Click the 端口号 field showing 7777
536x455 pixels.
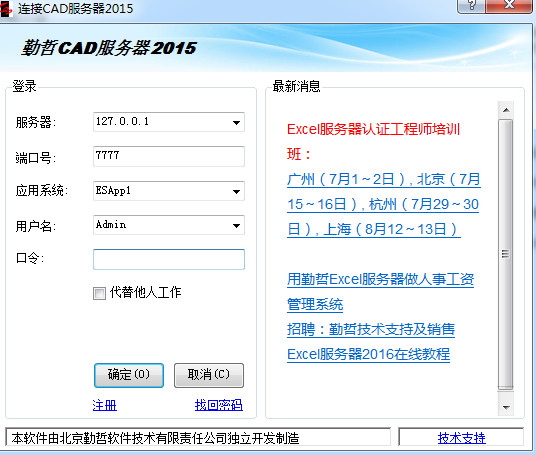[x=169, y=156]
